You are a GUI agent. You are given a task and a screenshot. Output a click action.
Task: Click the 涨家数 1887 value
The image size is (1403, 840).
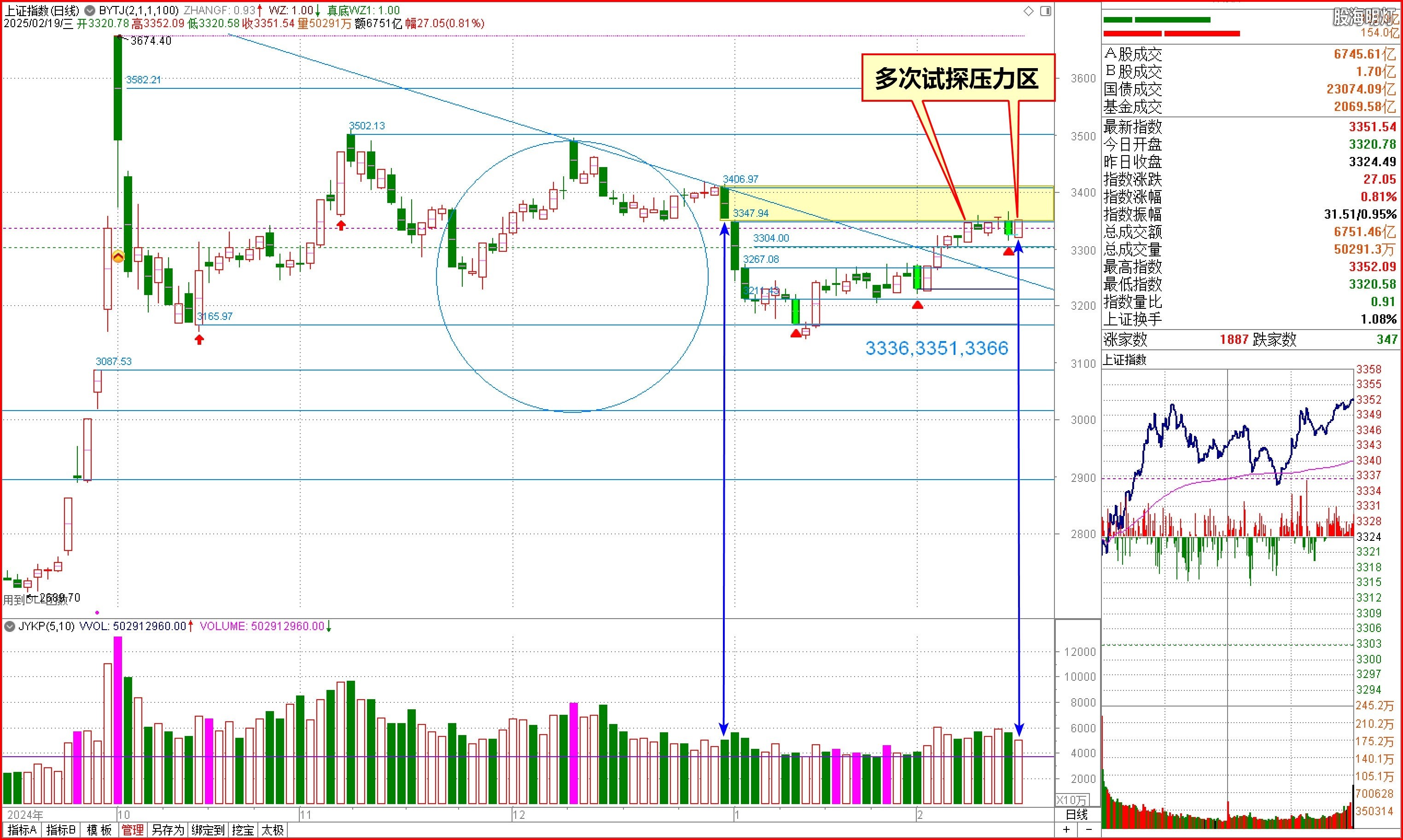pos(1234,340)
